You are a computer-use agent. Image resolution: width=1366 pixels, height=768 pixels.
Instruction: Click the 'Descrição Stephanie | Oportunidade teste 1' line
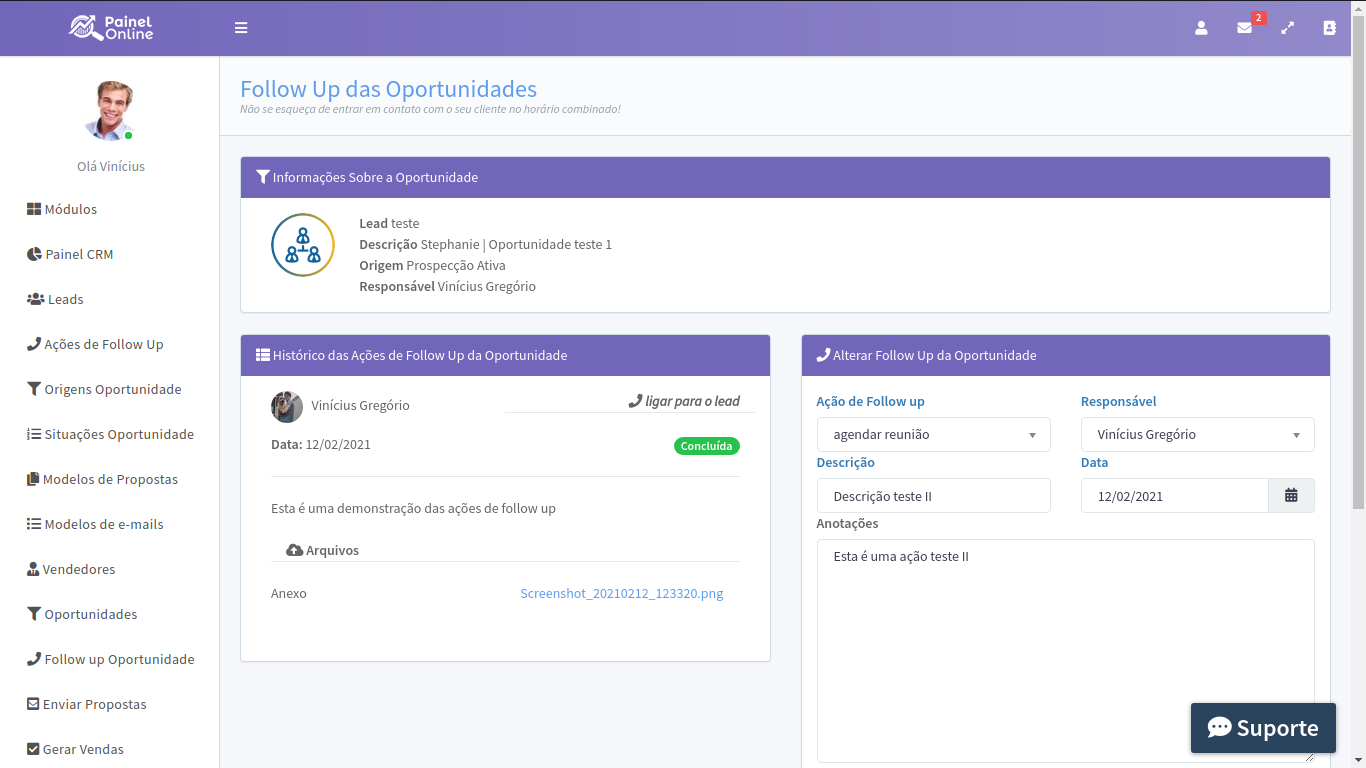tap(485, 244)
